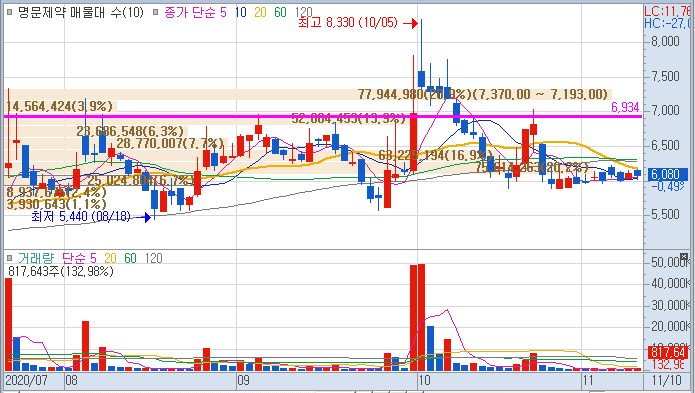
Task: Click the 14,564,424(3.9%) volume profile label
Action: [59, 106]
